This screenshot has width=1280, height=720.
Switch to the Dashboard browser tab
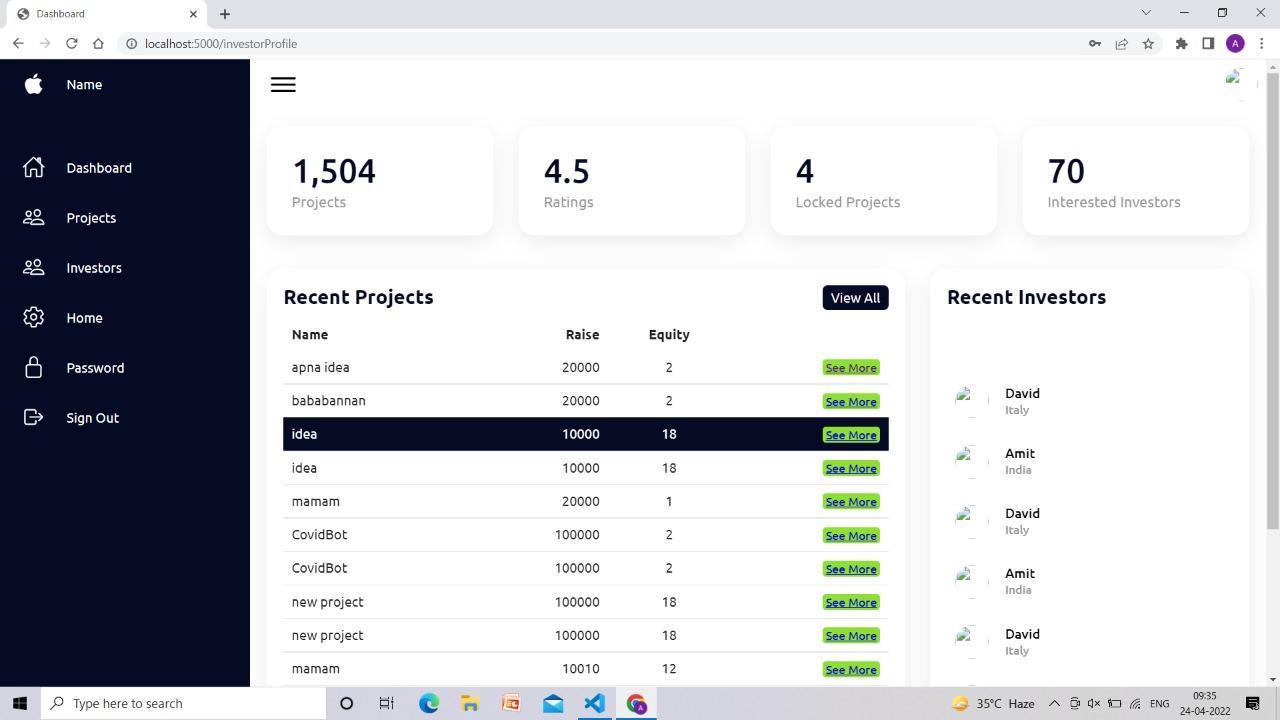(x=104, y=14)
